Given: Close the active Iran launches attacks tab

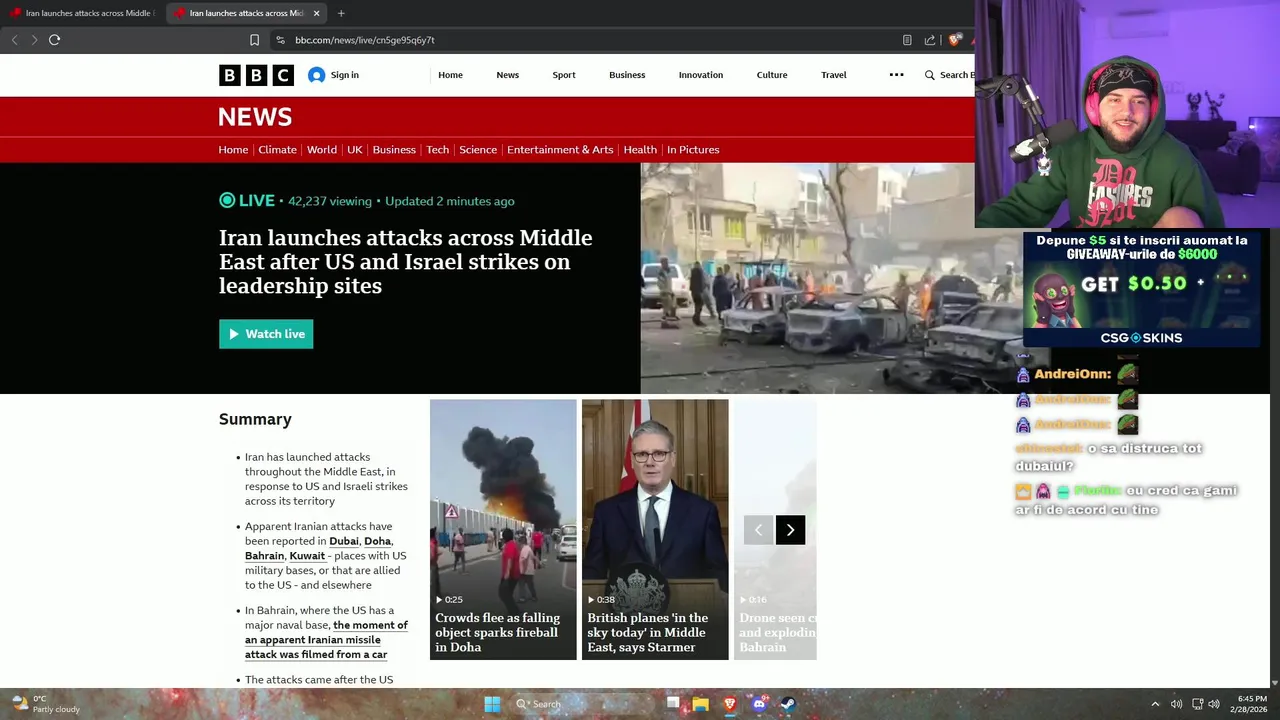Looking at the screenshot, I should click(317, 13).
